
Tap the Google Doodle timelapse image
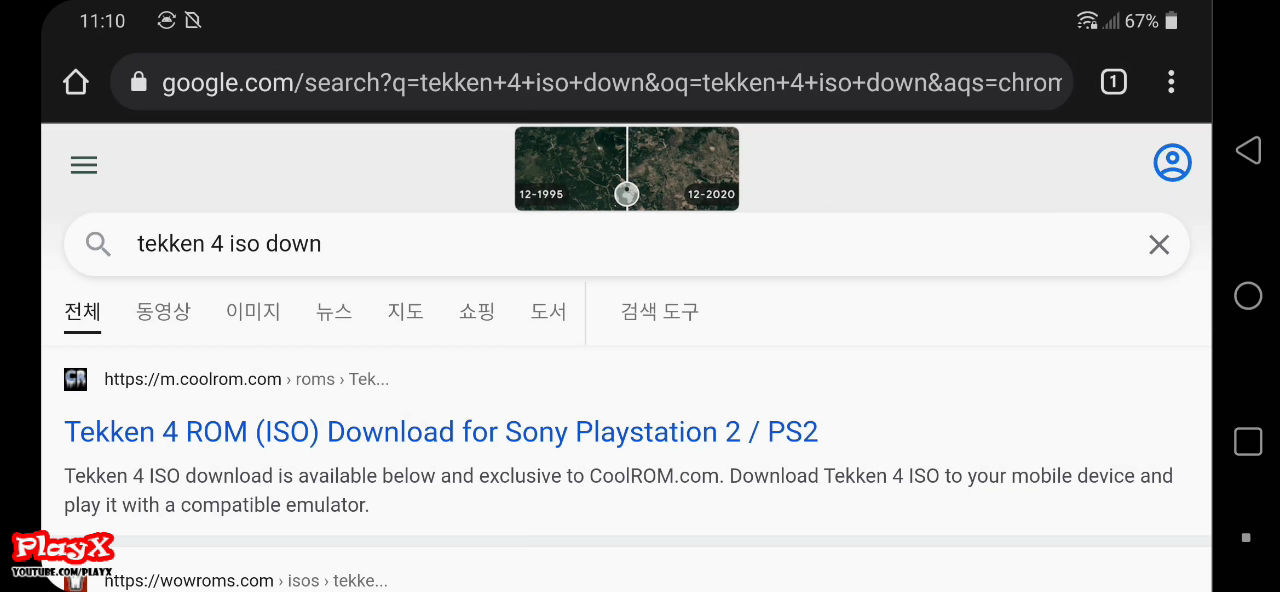coord(627,168)
